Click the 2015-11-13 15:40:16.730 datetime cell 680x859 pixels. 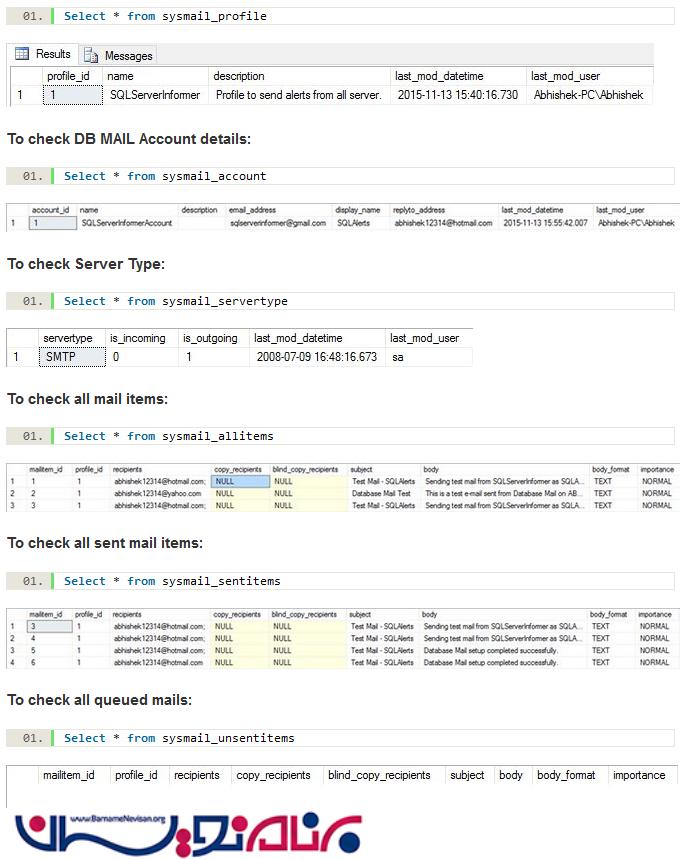458,95
